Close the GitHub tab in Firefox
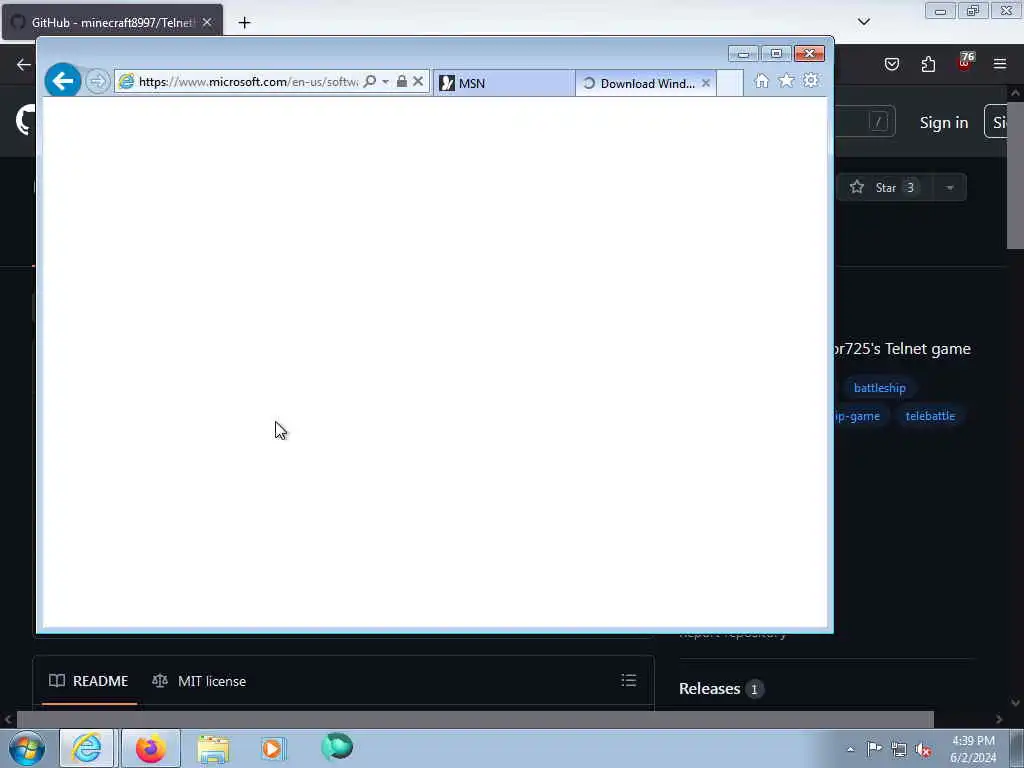 click(207, 22)
